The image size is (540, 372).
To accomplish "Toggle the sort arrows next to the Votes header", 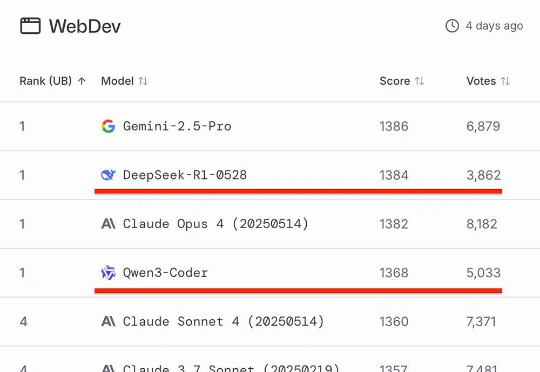I will coord(505,81).
